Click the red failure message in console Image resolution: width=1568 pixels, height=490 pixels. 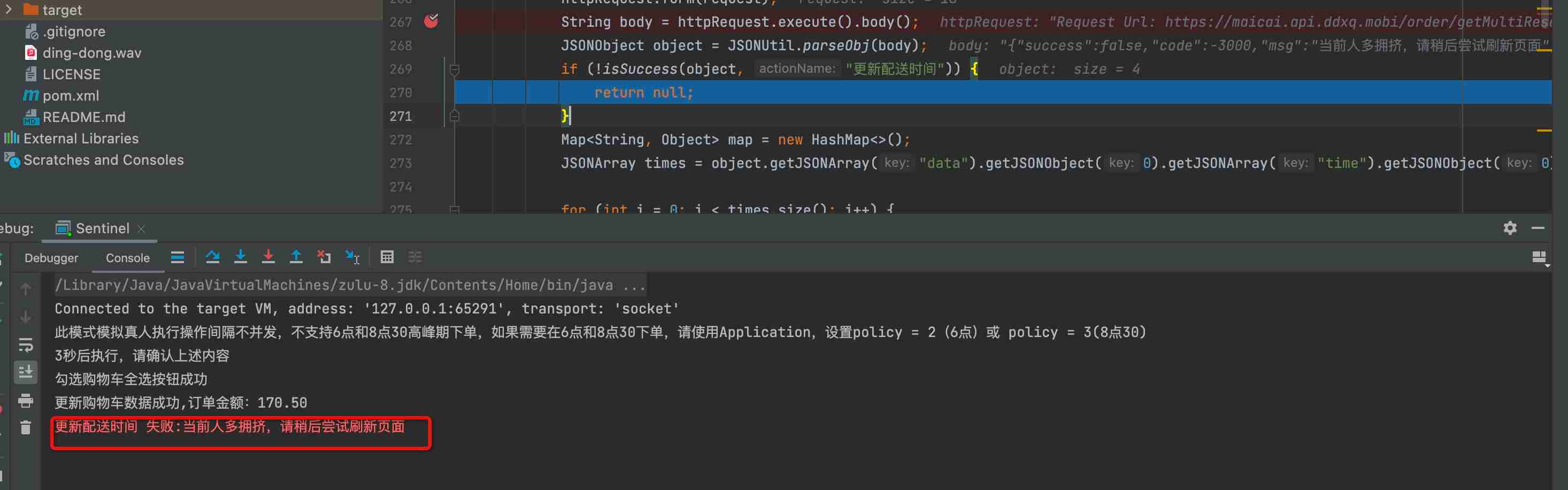tap(229, 427)
